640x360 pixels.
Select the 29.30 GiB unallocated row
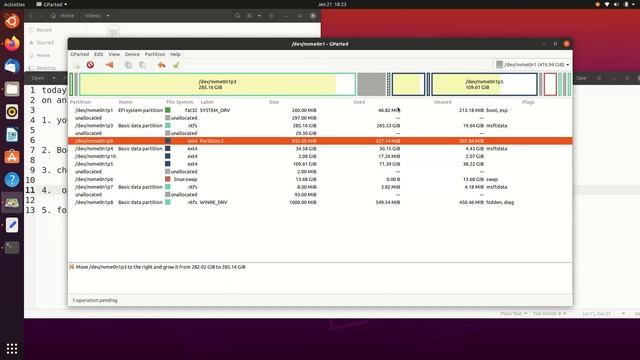click(320, 133)
